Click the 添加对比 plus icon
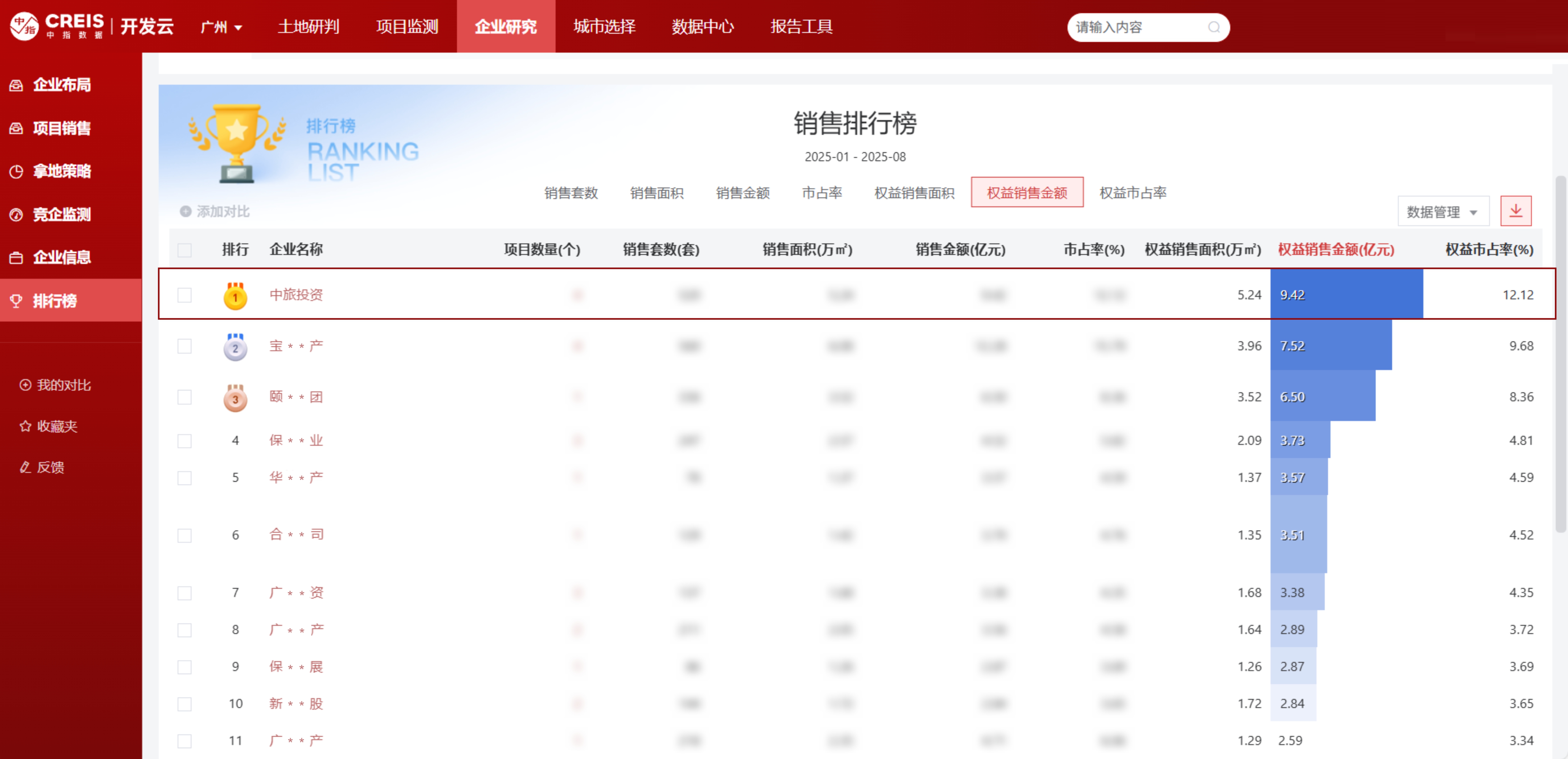 [x=186, y=211]
